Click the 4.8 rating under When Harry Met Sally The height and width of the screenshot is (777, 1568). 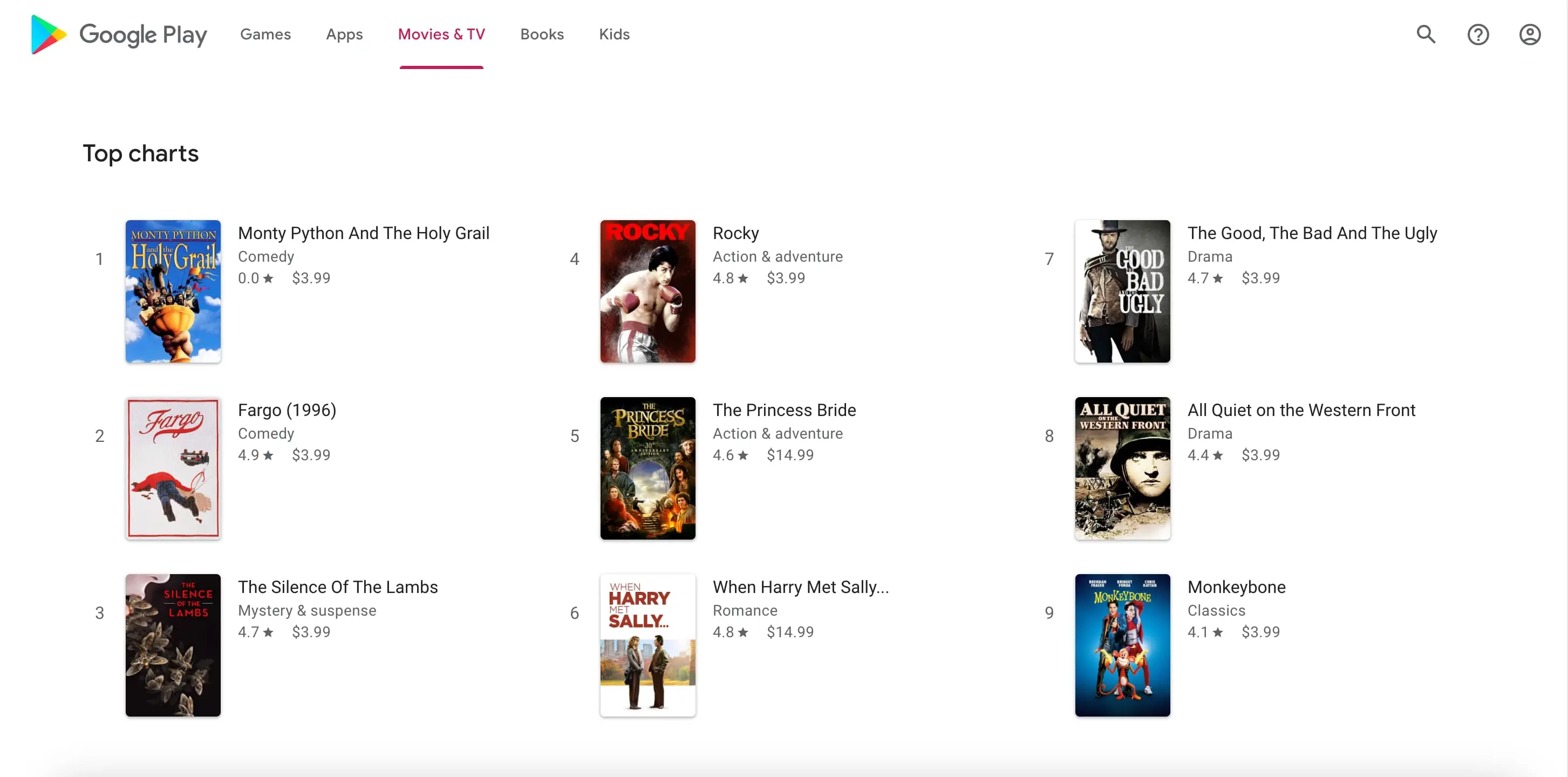(731, 632)
